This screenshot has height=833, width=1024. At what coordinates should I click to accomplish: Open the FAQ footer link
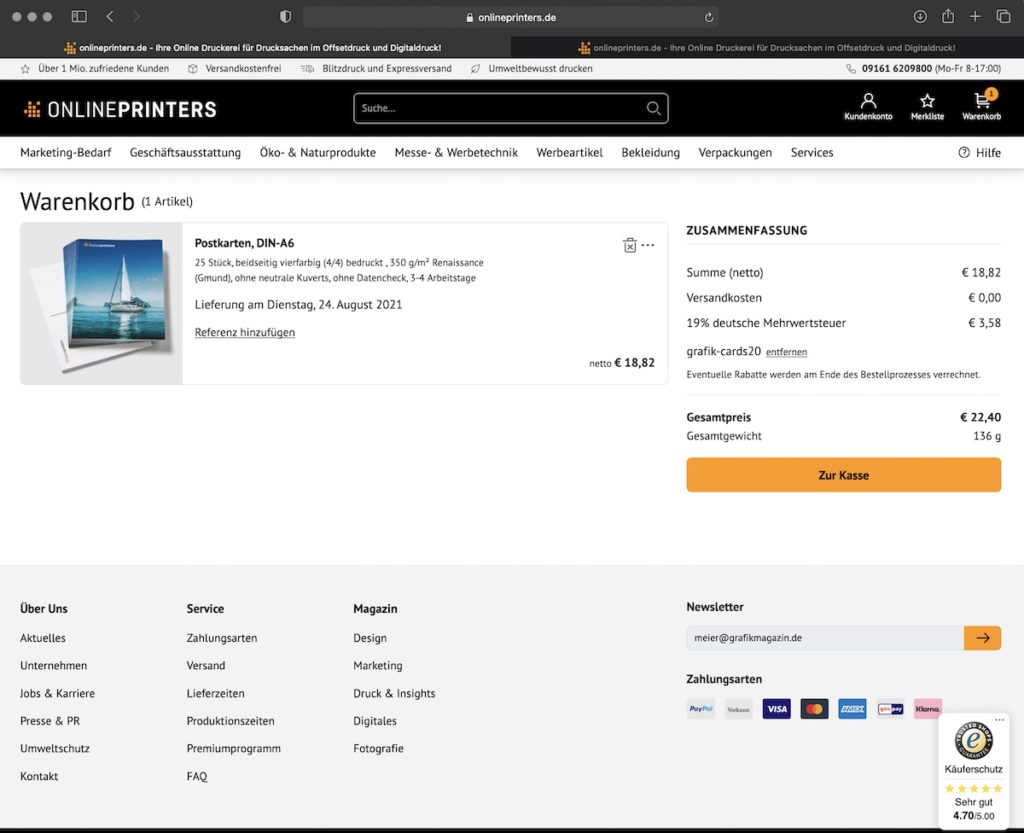197,776
